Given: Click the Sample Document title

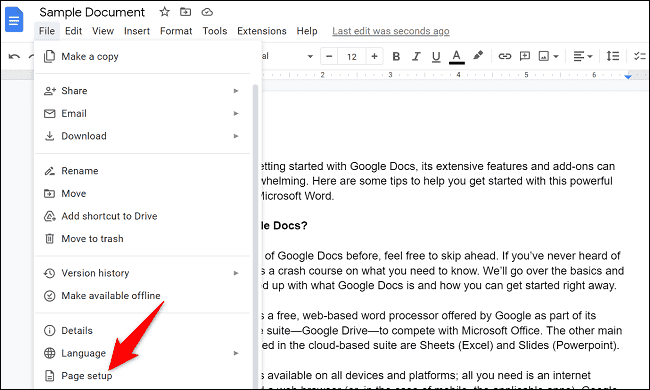Looking at the screenshot, I should click(92, 12).
